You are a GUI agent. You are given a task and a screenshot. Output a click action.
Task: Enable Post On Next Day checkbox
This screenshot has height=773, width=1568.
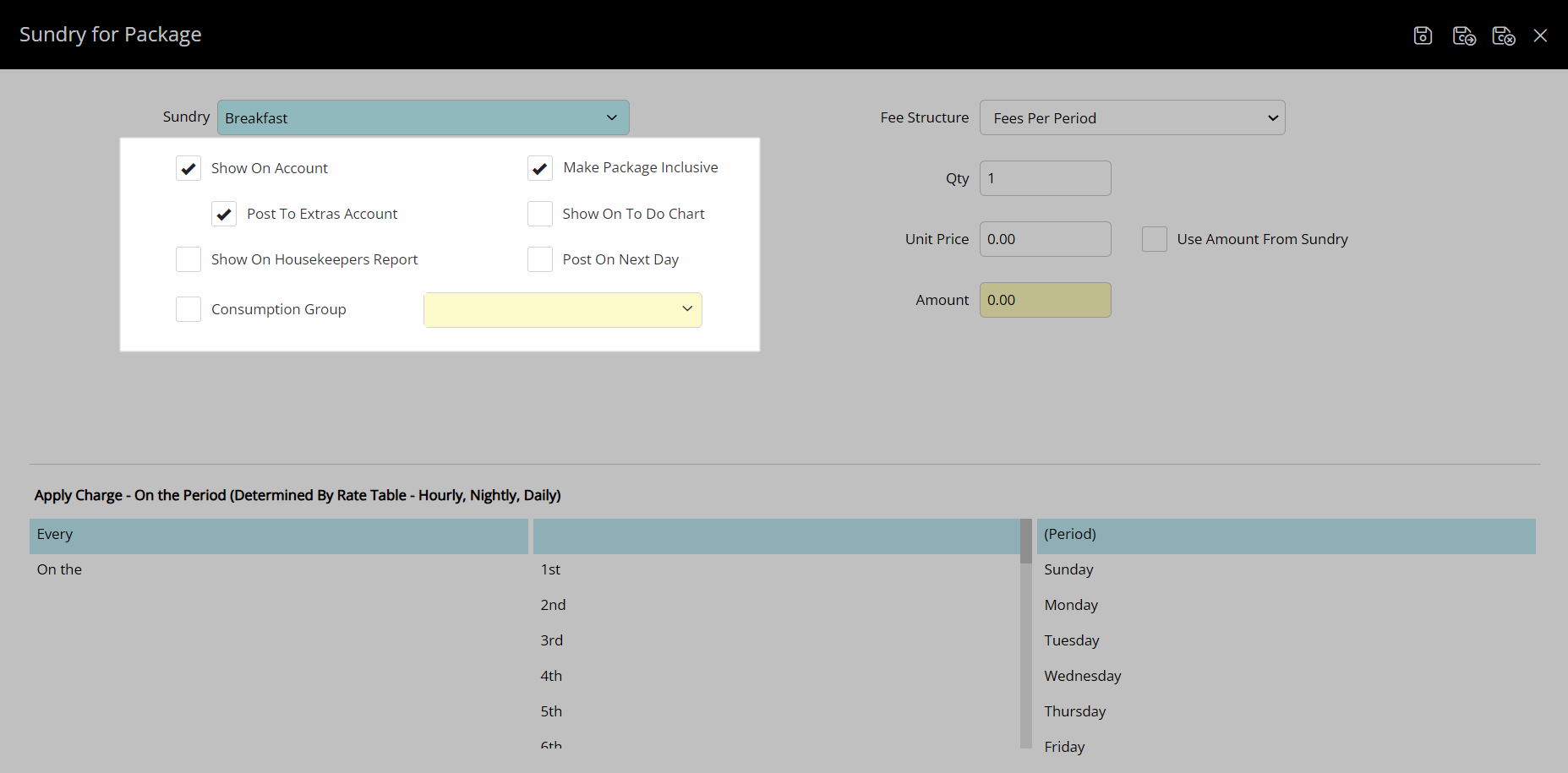coord(540,259)
